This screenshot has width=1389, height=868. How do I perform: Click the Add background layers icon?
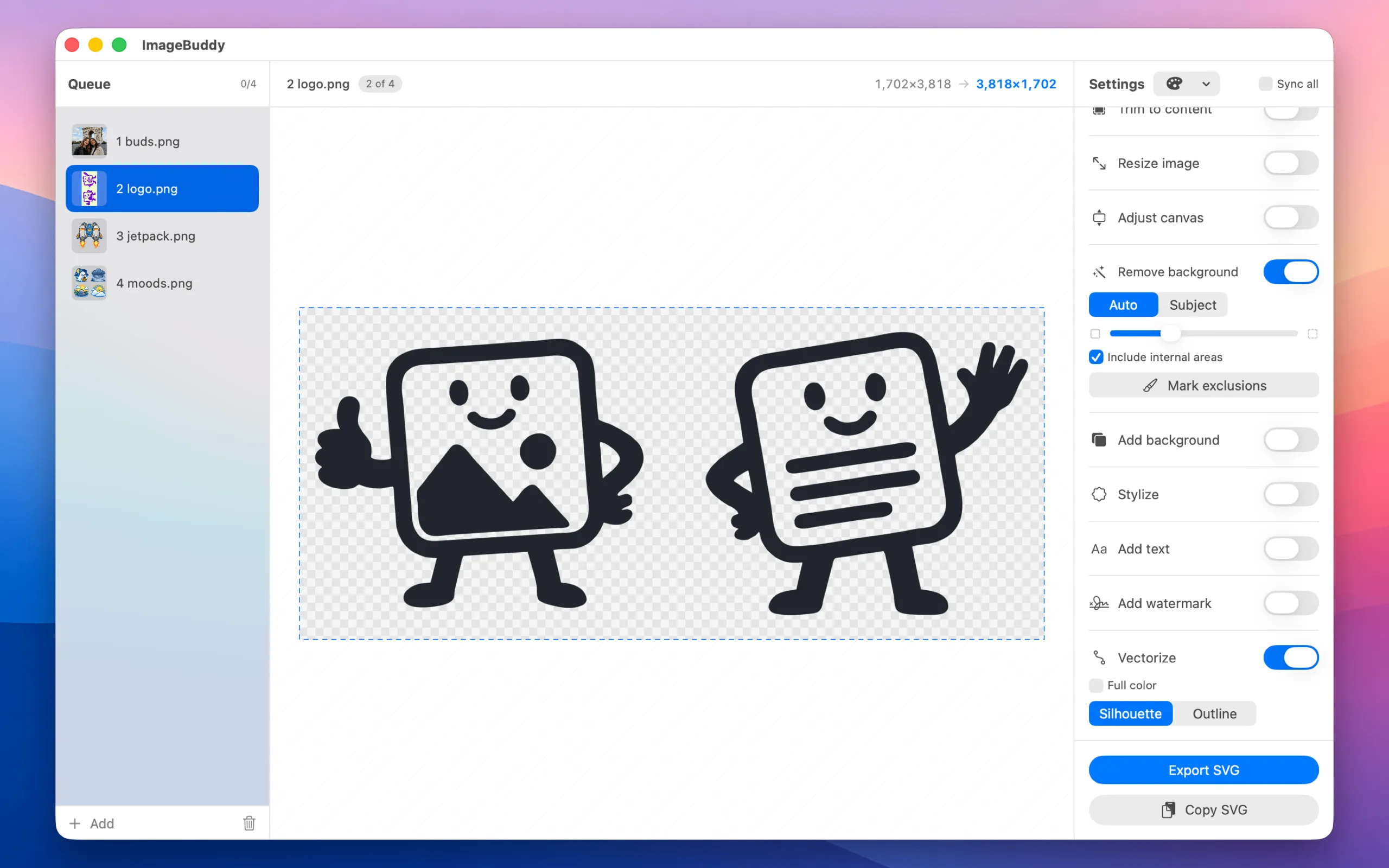[x=1099, y=440]
